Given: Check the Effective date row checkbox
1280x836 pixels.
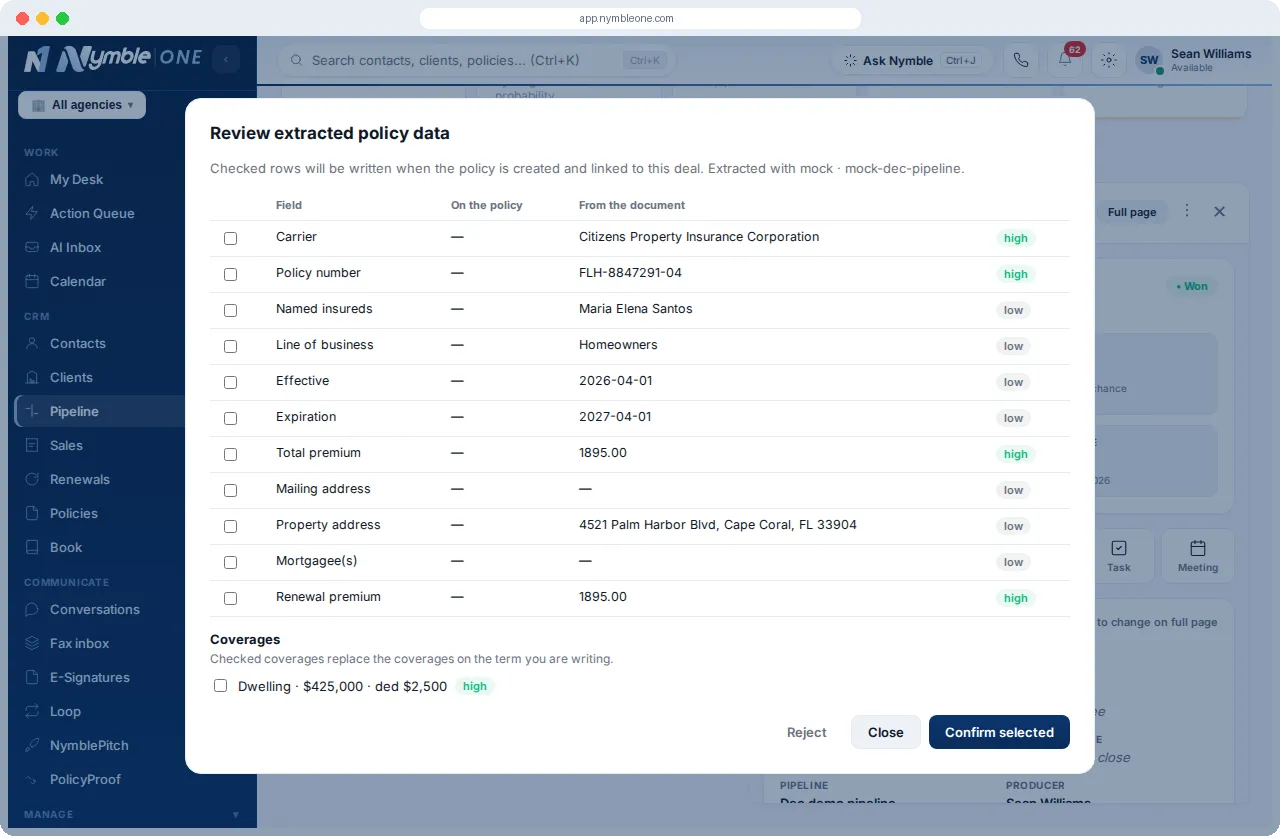Looking at the screenshot, I should [x=230, y=382].
